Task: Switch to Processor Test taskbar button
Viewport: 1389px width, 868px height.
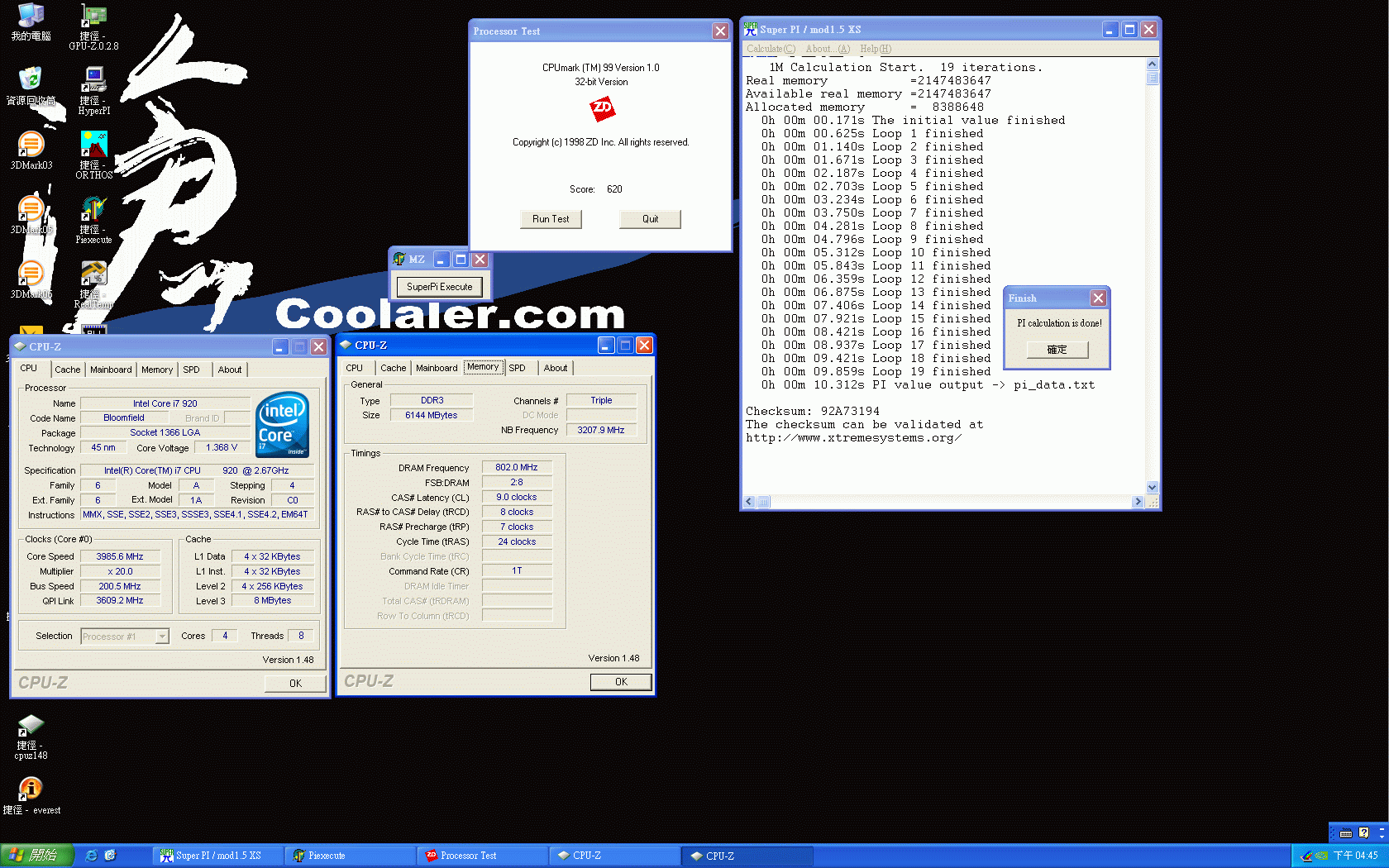Action: tap(483, 856)
